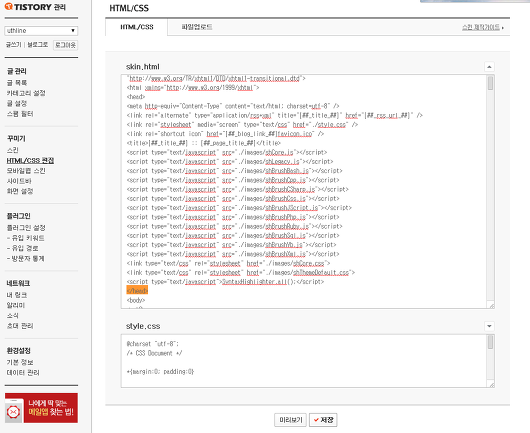Select HTML/CSS 편집 sidebar item
This screenshot has height=433, width=530.
[30, 161]
